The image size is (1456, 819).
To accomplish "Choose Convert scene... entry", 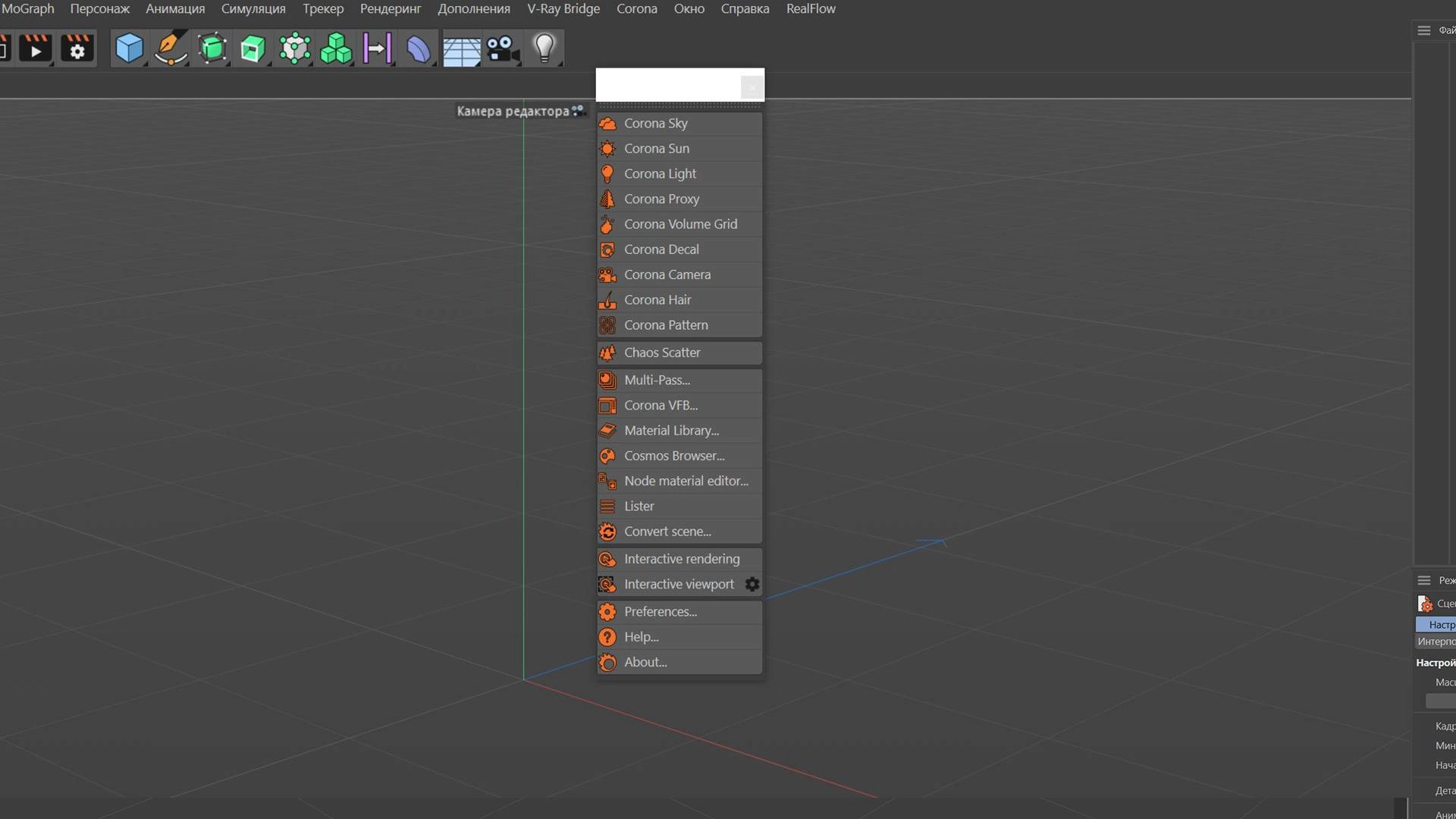I will [x=679, y=532].
